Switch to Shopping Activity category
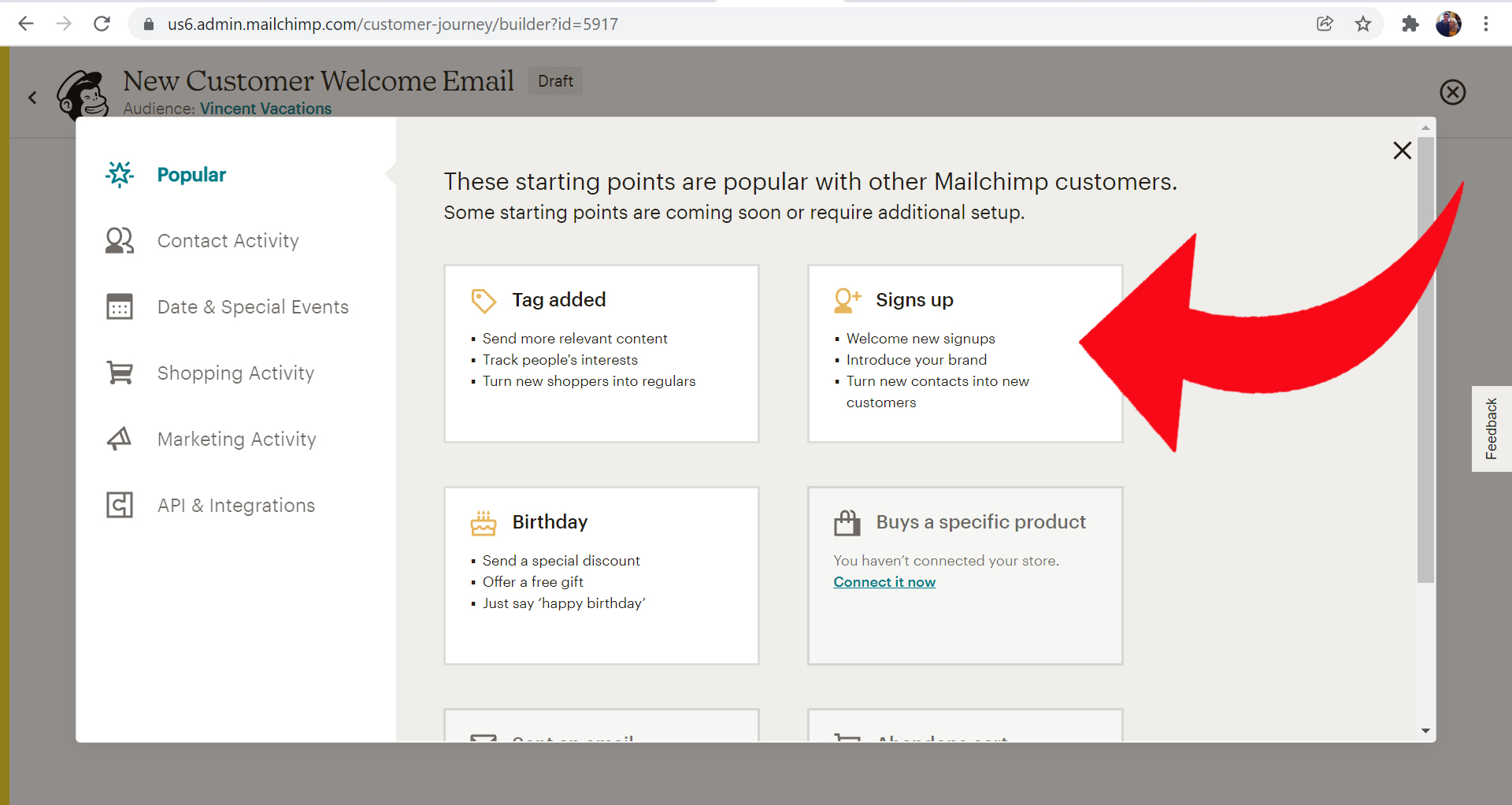The image size is (1512, 805). [235, 373]
